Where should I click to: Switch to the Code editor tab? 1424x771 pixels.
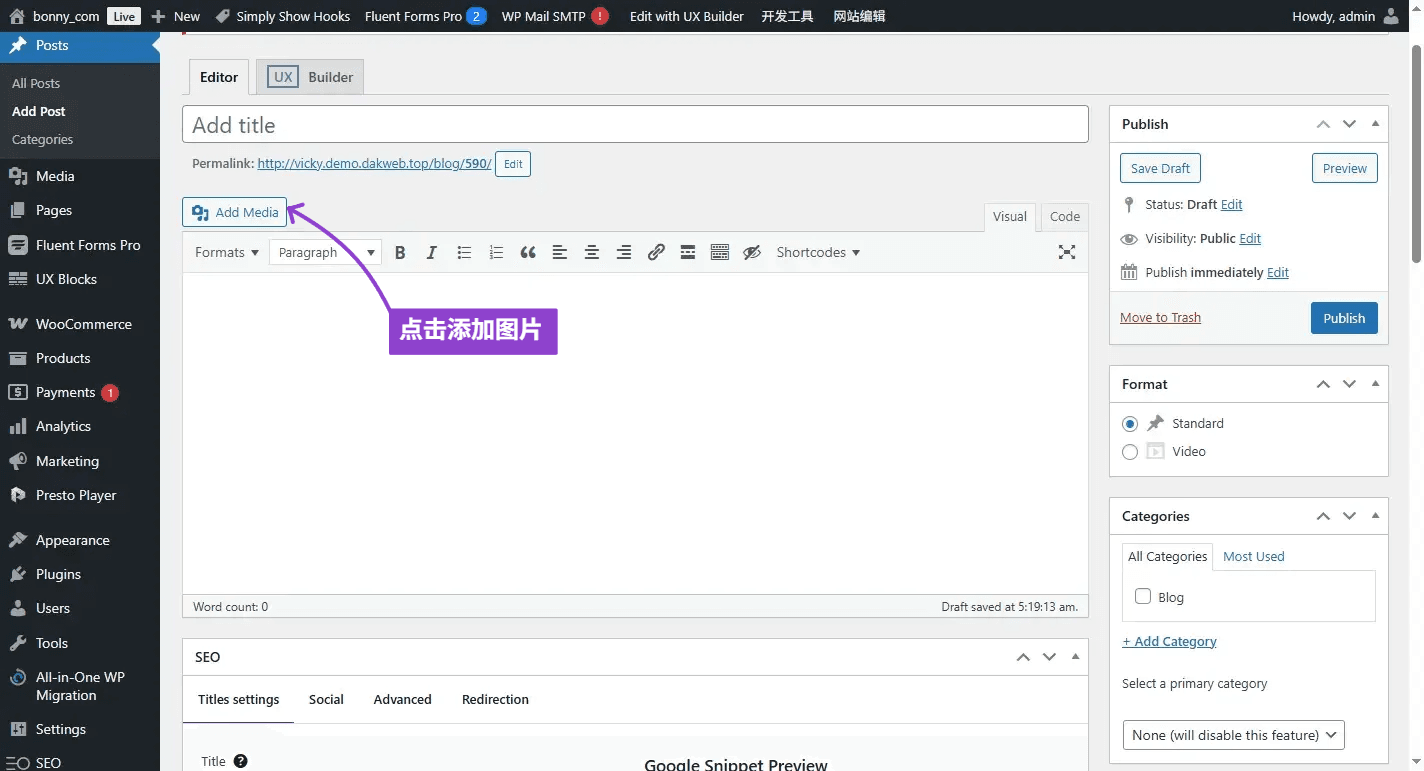coord(1064,217)
